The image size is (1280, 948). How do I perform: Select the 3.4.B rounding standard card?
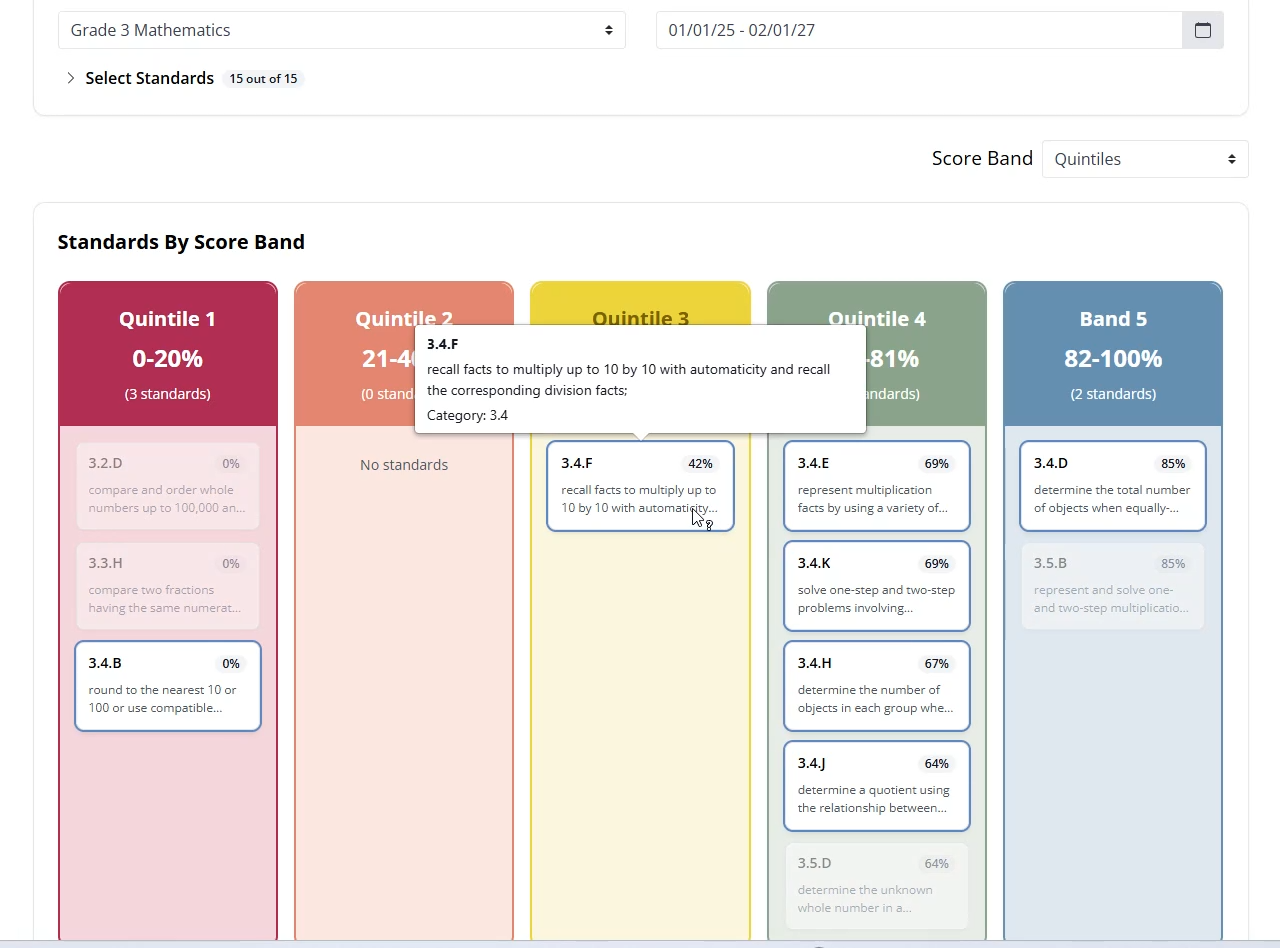(x=168, y=686)
